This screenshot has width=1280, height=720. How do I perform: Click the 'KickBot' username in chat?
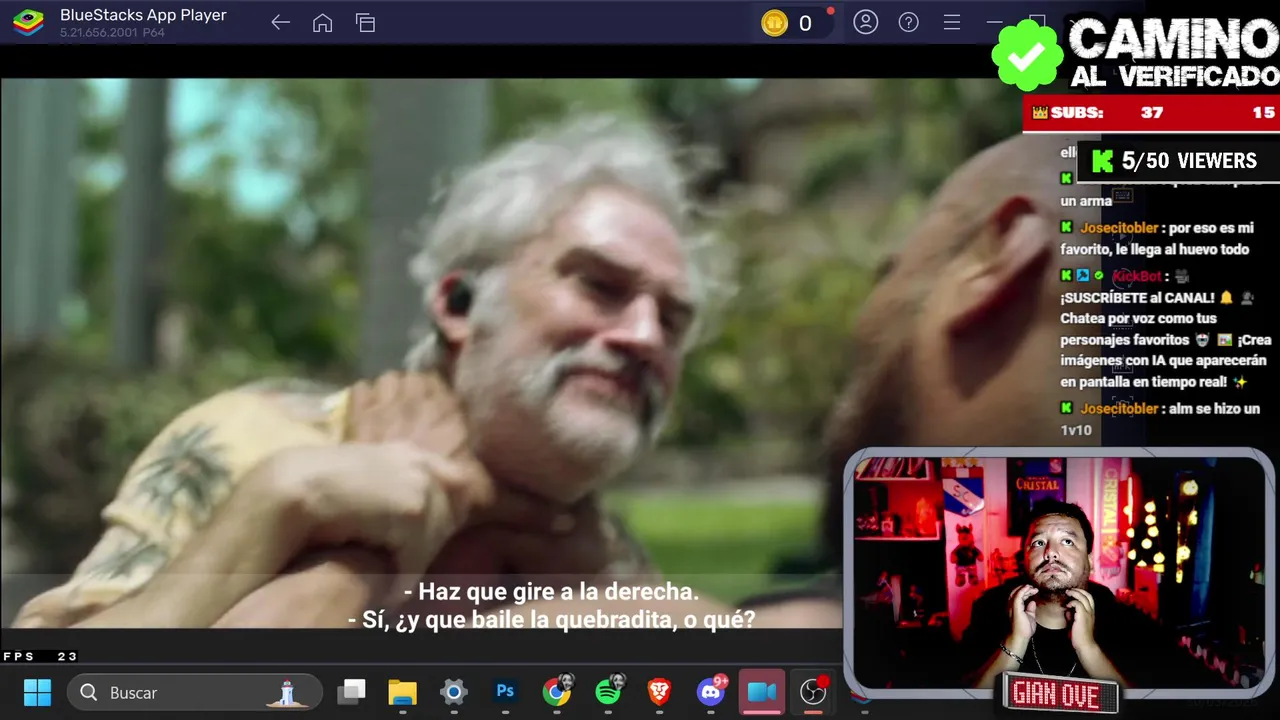[x=1137, y=276]
